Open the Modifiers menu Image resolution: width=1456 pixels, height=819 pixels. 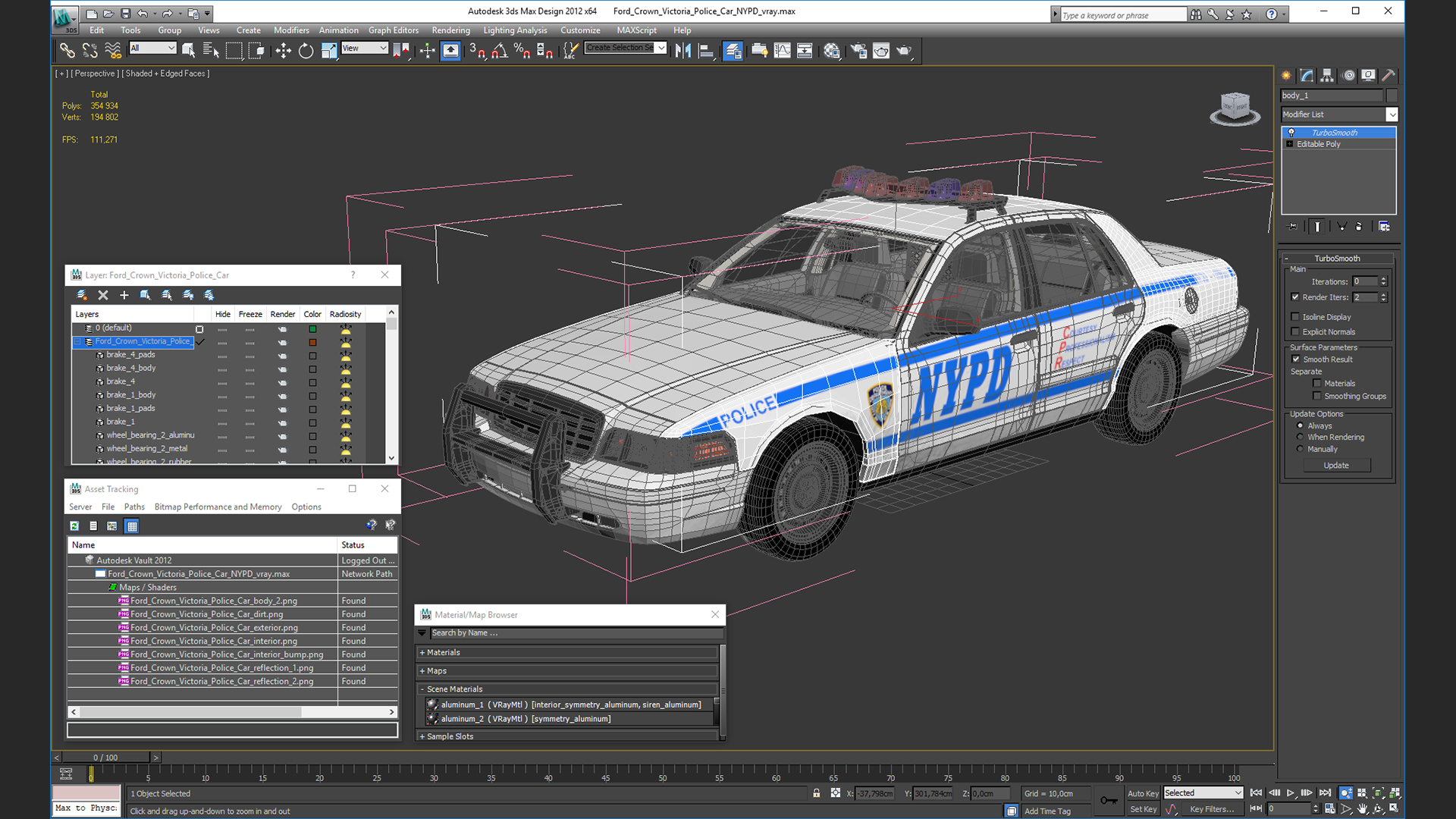(x=291, y=30)
